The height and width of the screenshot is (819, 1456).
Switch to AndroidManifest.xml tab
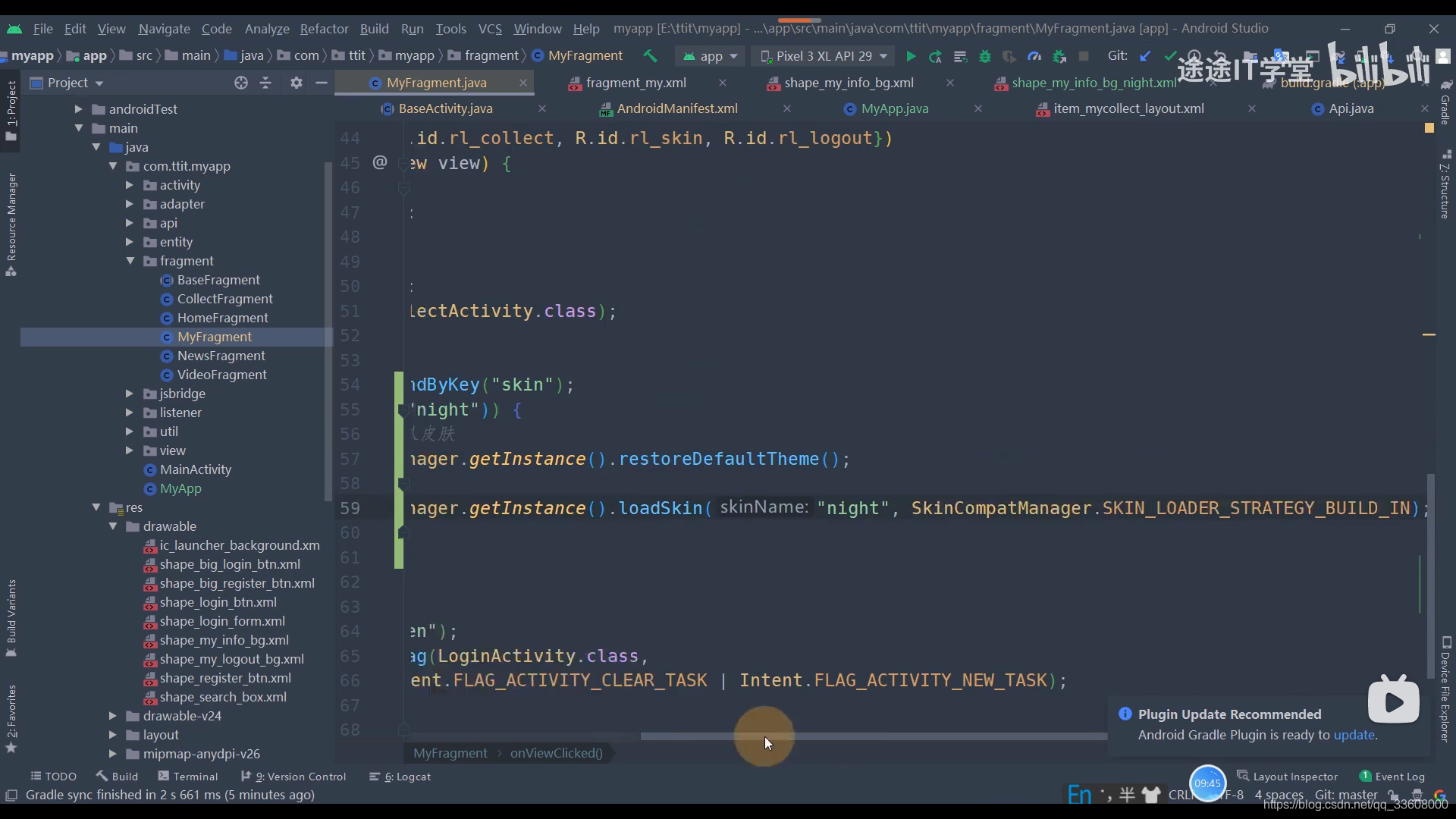677,108
